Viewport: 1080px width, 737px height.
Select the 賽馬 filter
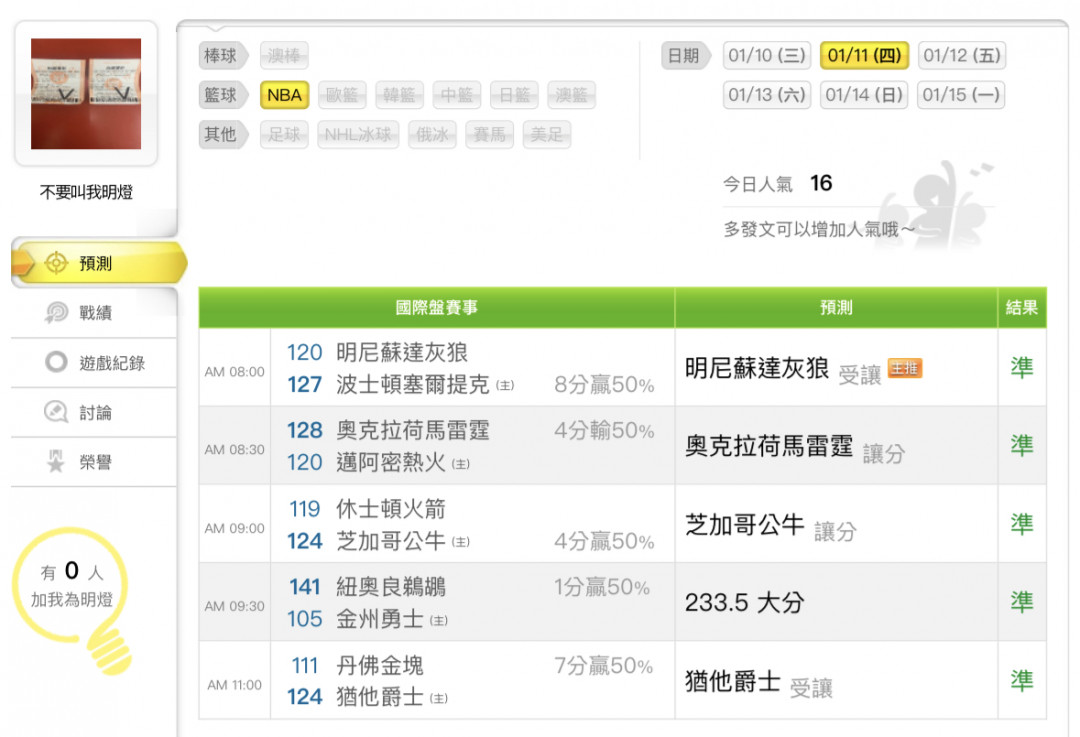(490, 134)
